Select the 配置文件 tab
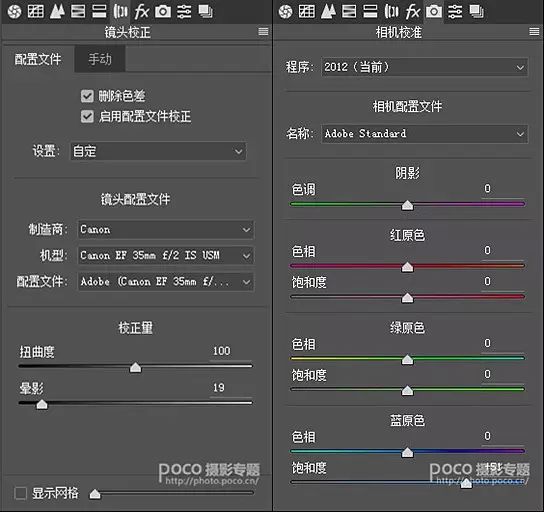 38,59
